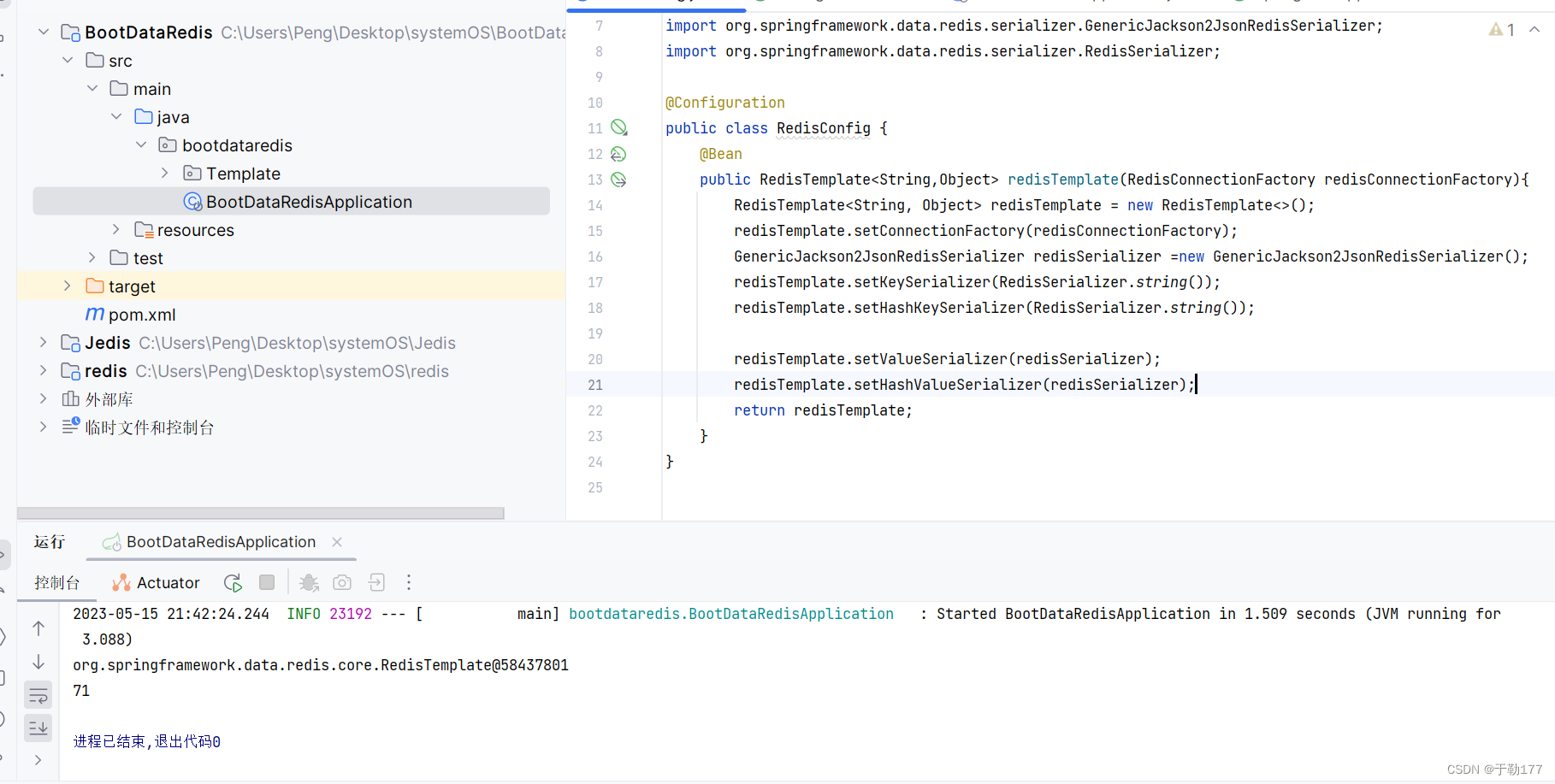Click the 进程已结束,退出代码0 message

pyautogui.click(x=147, y=741)
